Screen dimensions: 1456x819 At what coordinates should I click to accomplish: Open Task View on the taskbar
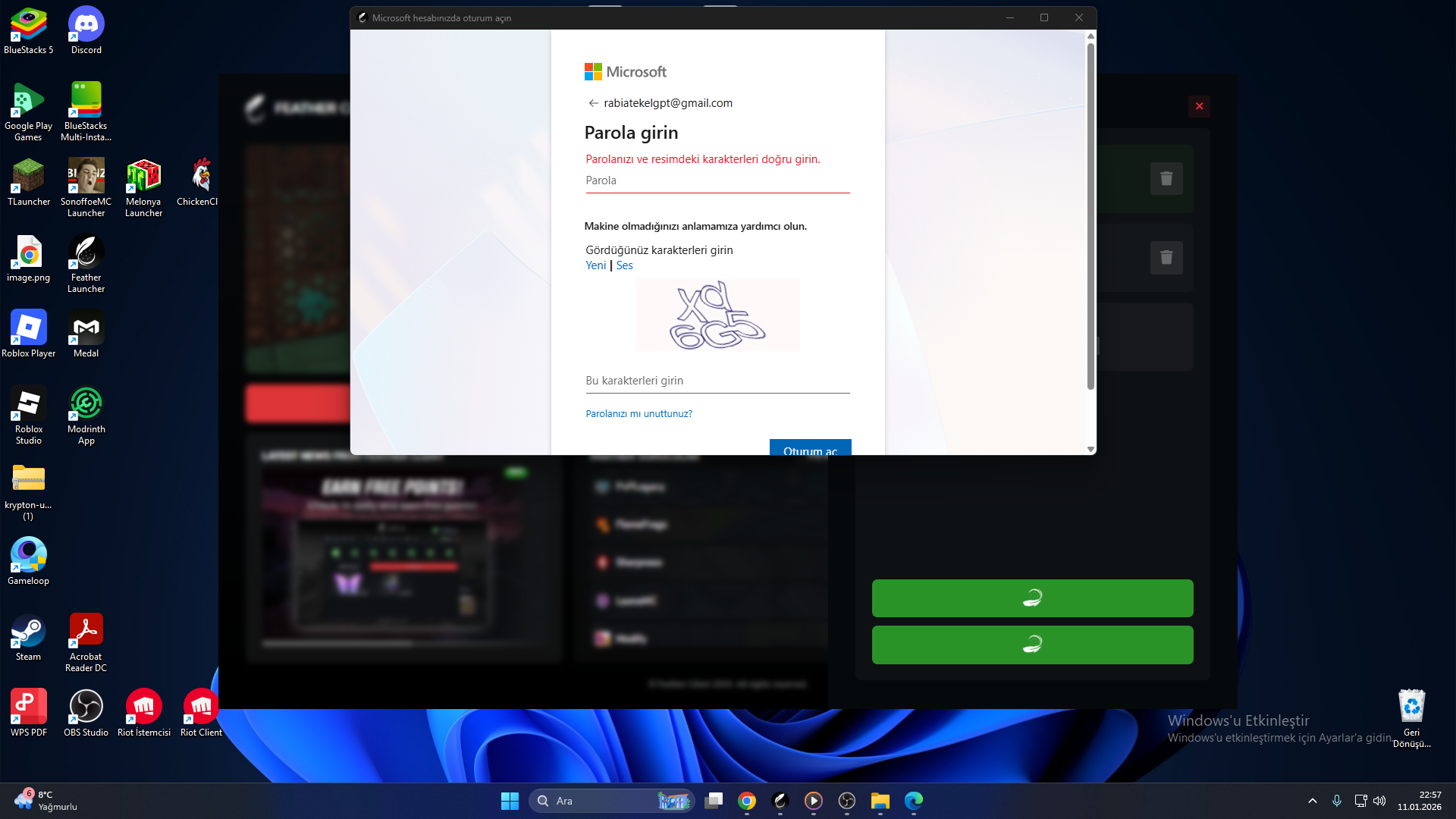(x=714, y=801)
